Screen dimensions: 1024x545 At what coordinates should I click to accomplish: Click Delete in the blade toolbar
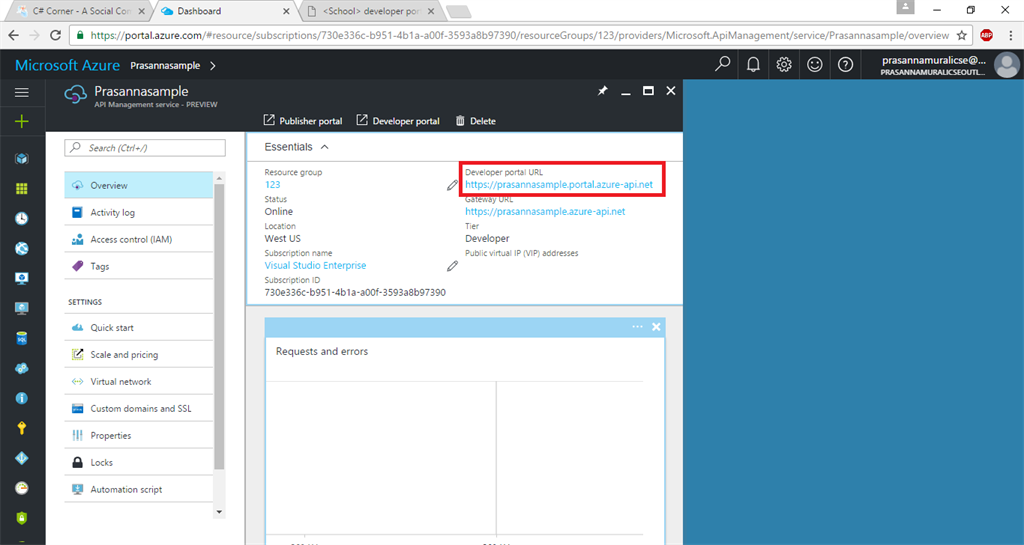tap(475, 121)
